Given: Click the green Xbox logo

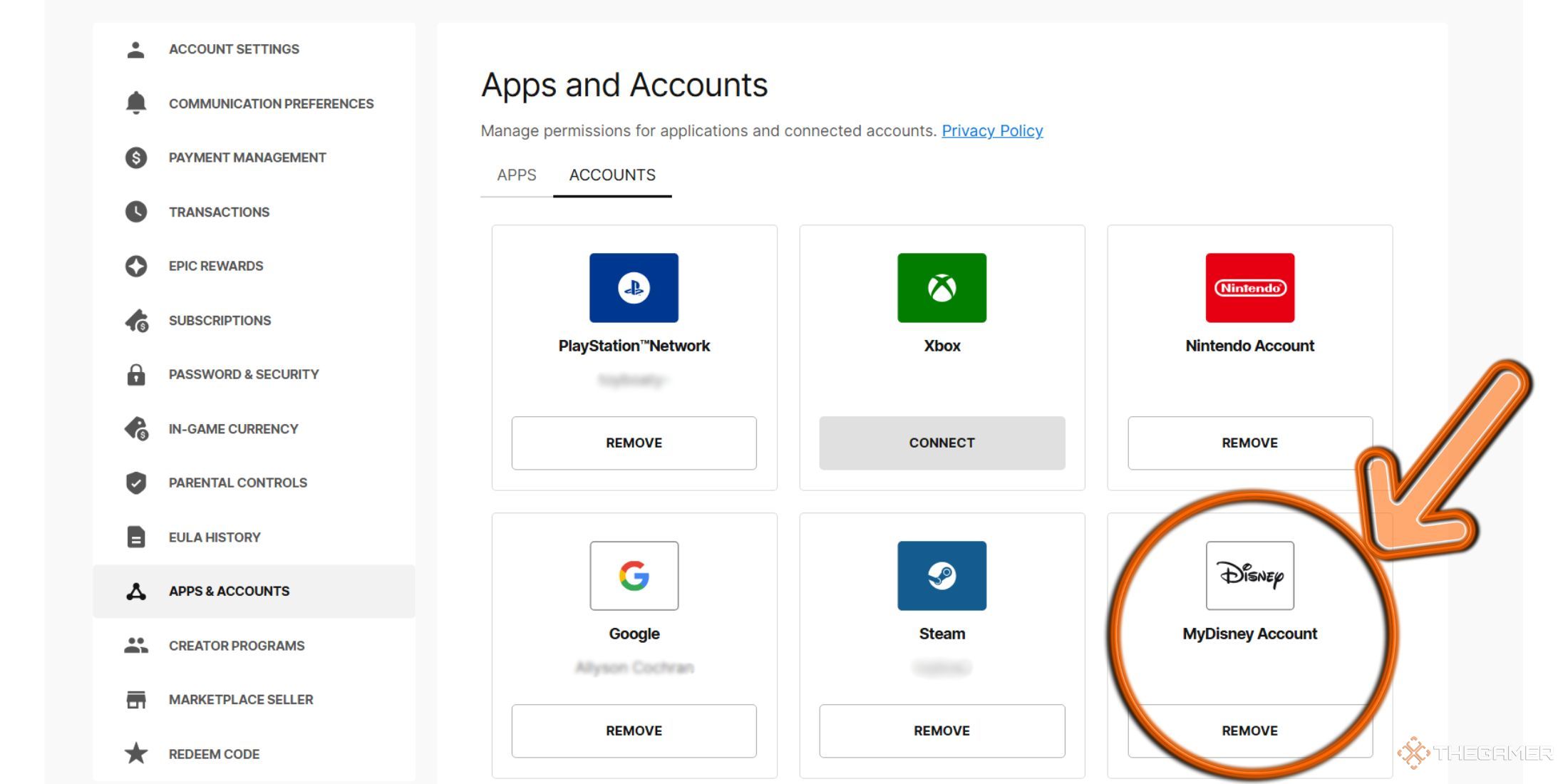Looking at the screenshot, I should pos(942,288).
